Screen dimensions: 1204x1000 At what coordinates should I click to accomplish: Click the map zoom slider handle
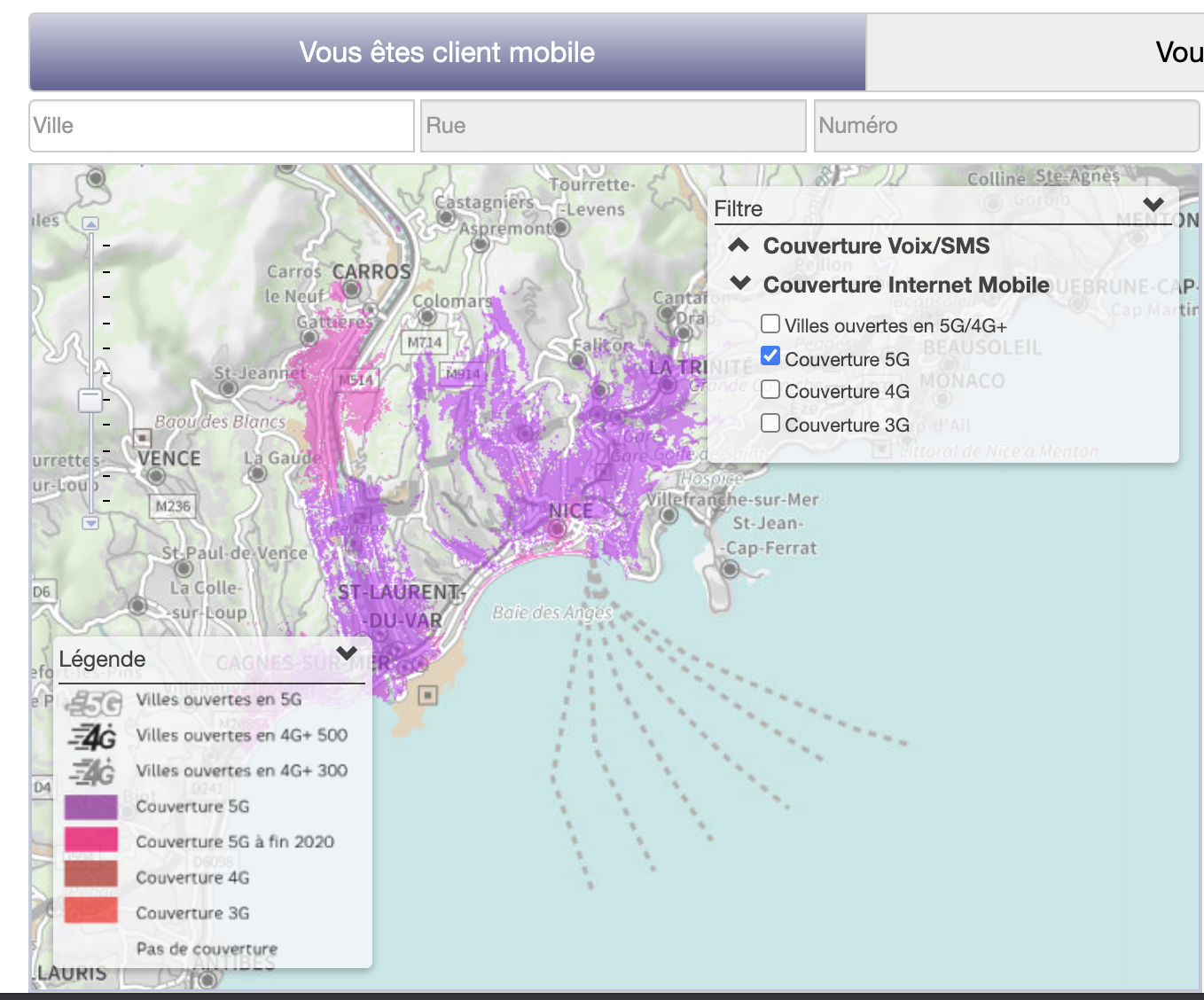click(x=90, y=400)
